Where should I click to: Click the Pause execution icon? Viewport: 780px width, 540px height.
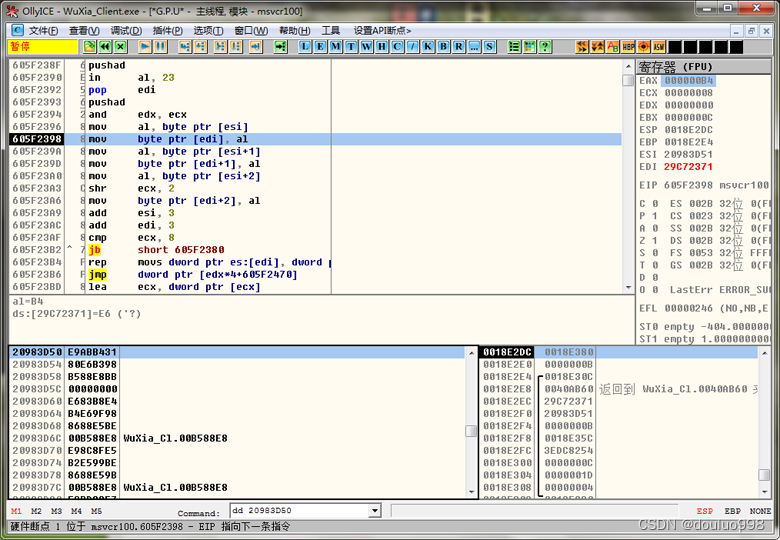click(x=160, y=47)
